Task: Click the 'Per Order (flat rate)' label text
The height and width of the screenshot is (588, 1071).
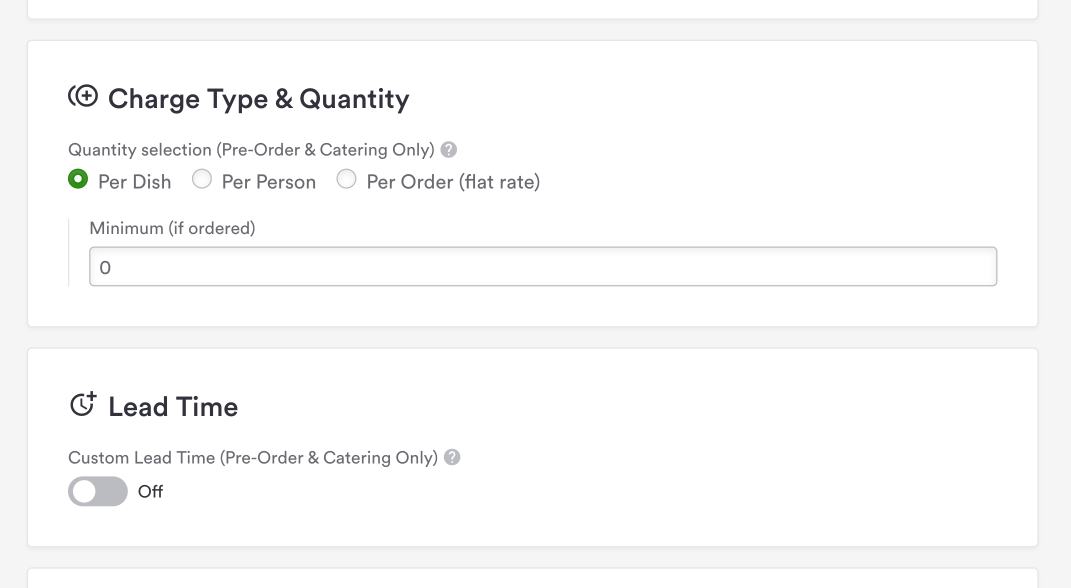Action: coord(453,182)
